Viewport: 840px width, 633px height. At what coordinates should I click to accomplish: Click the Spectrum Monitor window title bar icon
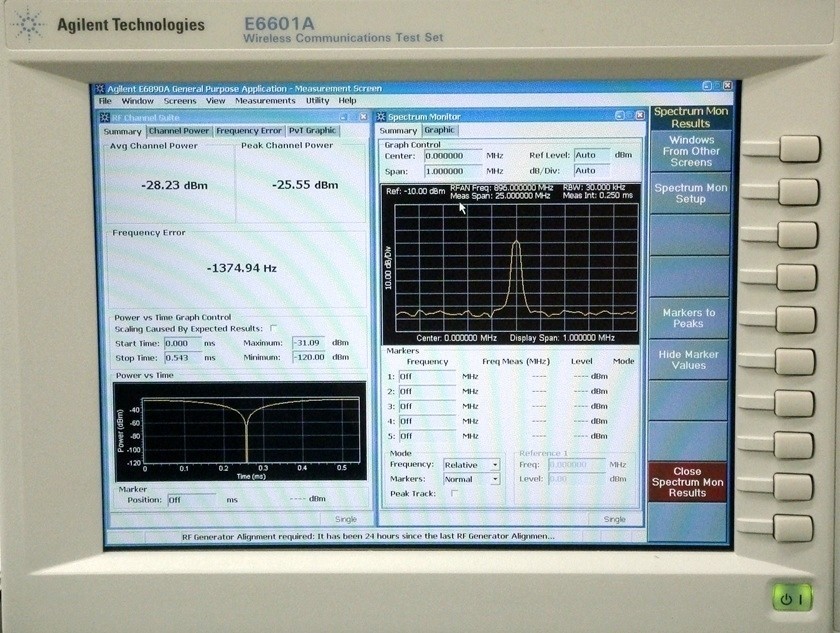coord(380,115)
